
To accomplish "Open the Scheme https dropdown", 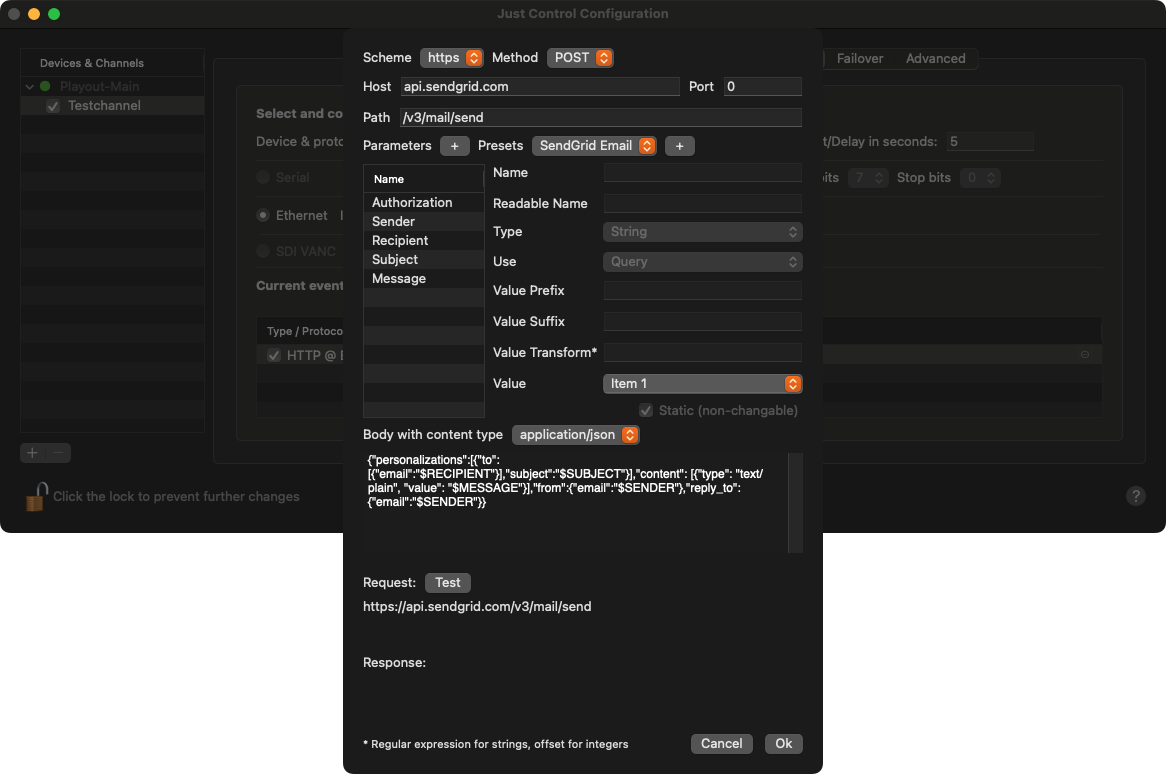I will point(451,58).
